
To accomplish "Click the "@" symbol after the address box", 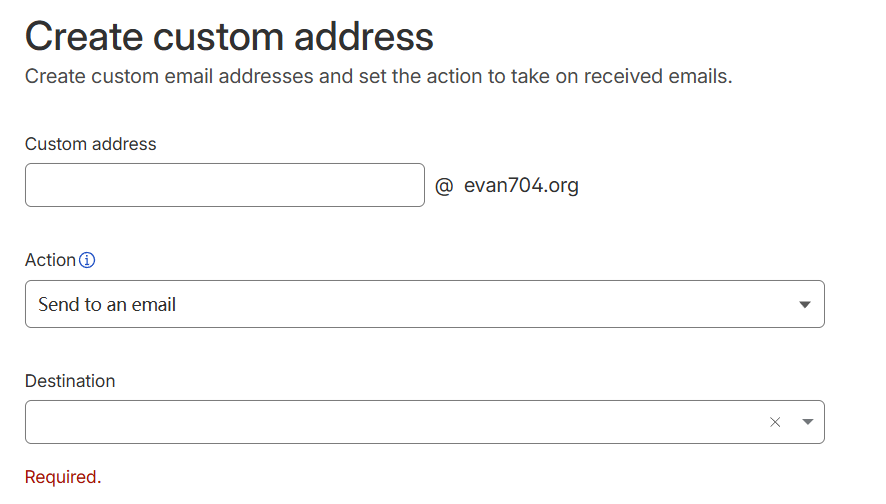I will [444, 186].
